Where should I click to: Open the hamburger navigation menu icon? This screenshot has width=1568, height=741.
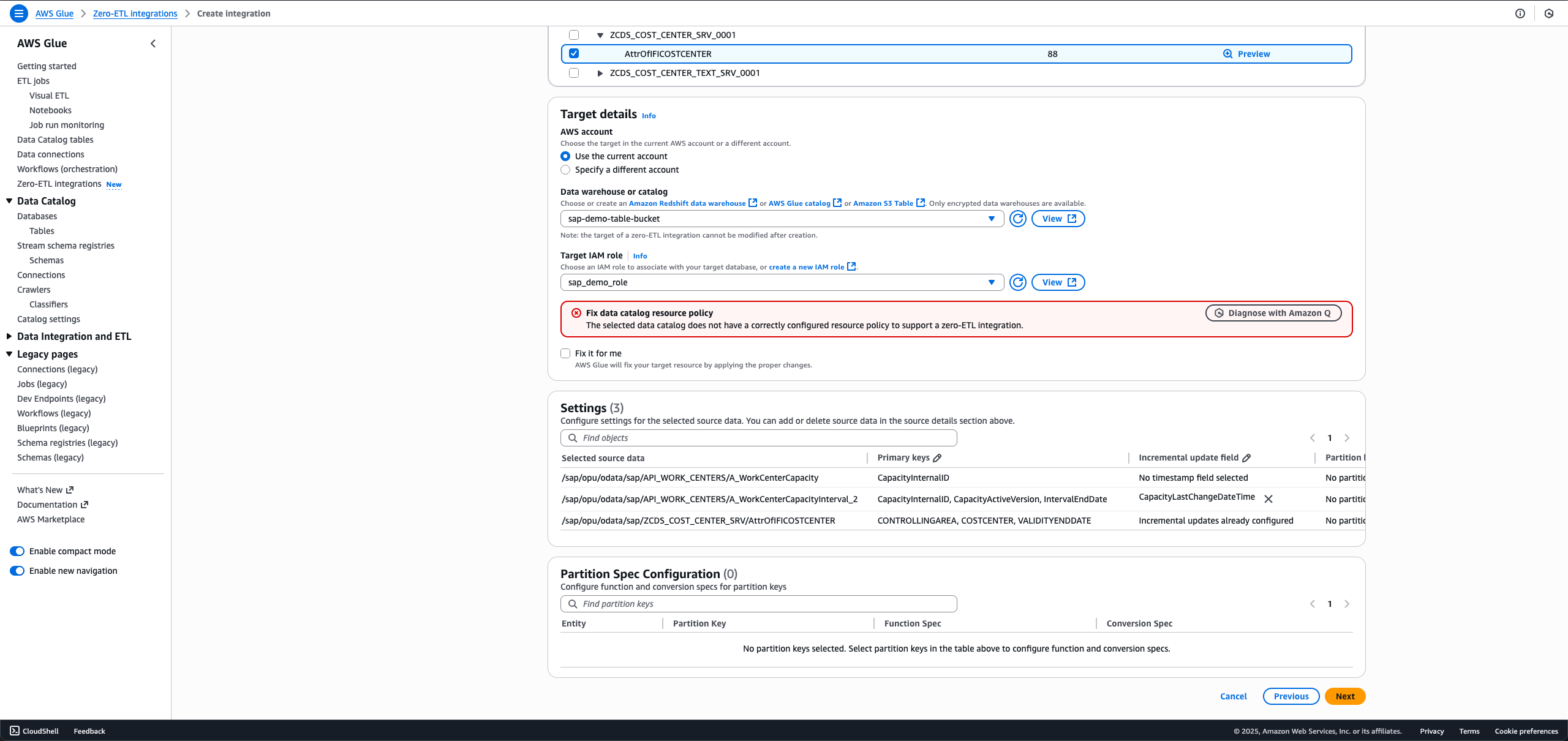pyautogui.click(x=19, y=13)
